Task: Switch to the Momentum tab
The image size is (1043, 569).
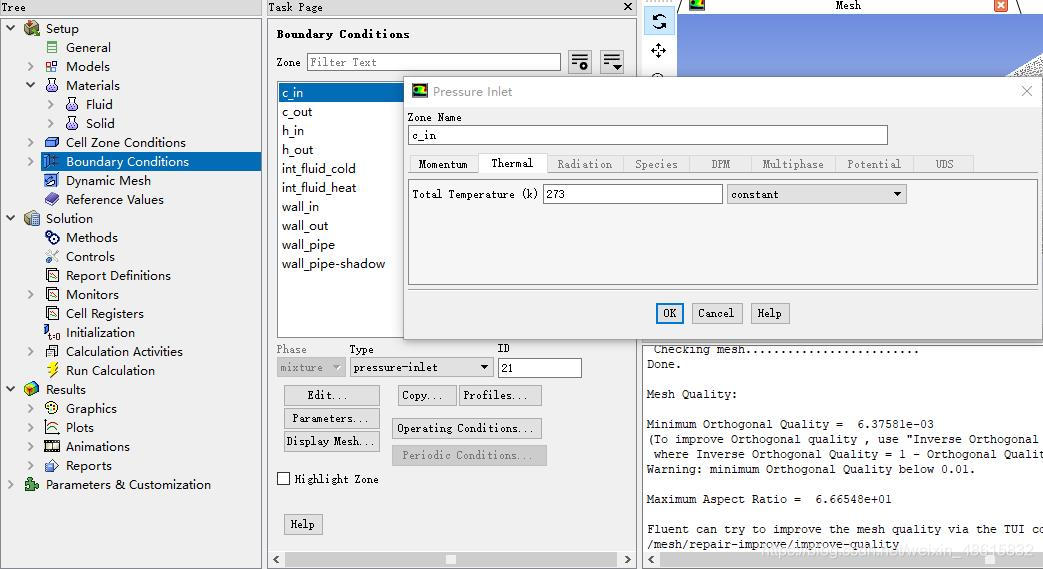Action: (x=443, y=164)
